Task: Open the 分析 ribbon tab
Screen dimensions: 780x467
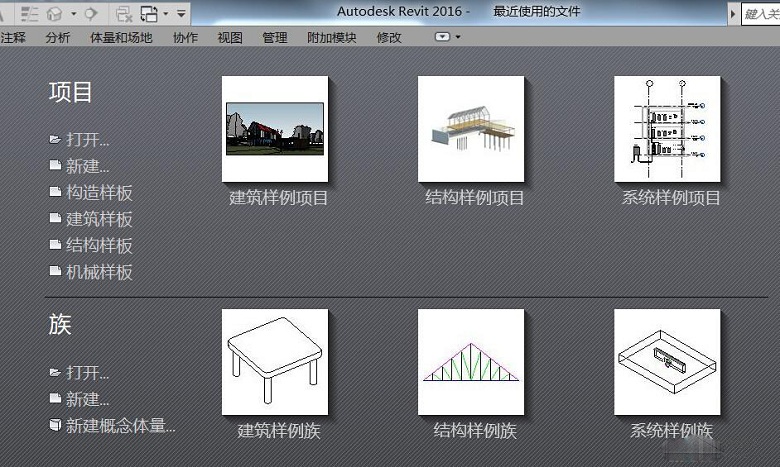Action: pyautogui.click(x=58, y=37)
